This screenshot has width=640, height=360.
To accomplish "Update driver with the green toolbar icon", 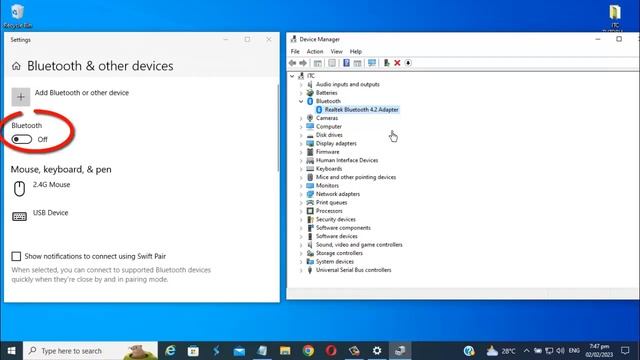I will [x=386, y=63].
